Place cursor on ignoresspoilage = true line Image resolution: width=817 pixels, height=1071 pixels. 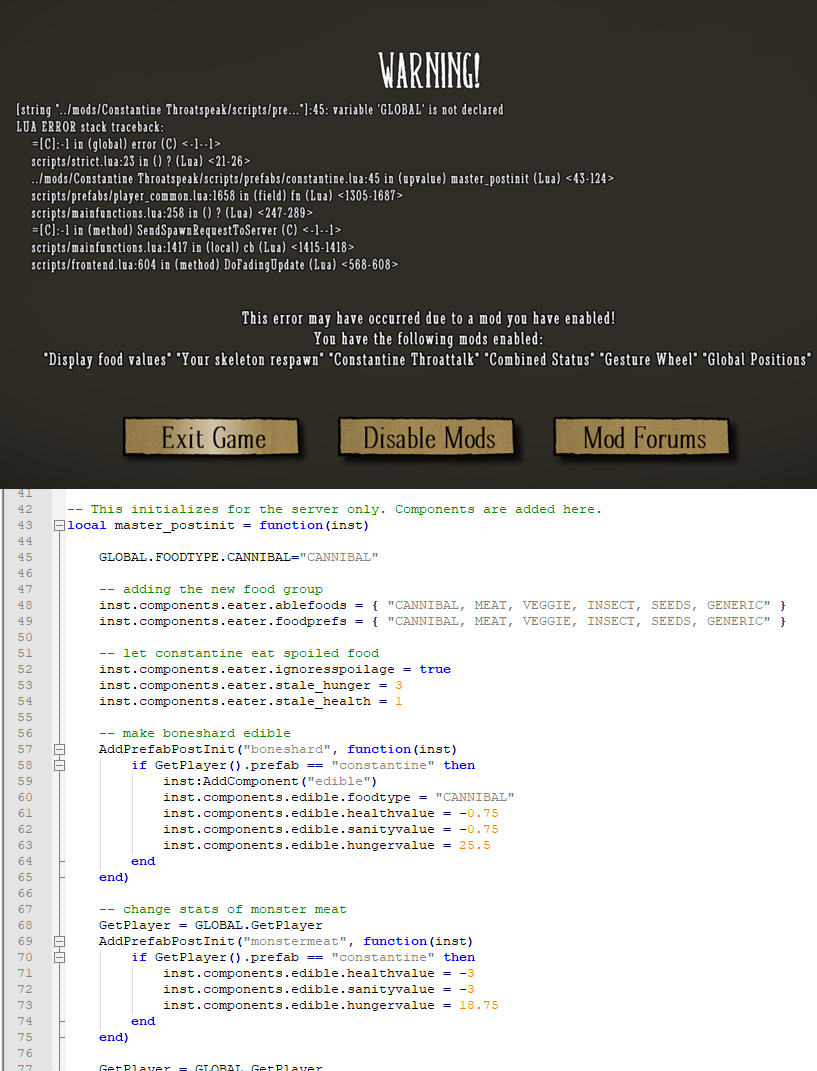point(274,669)
